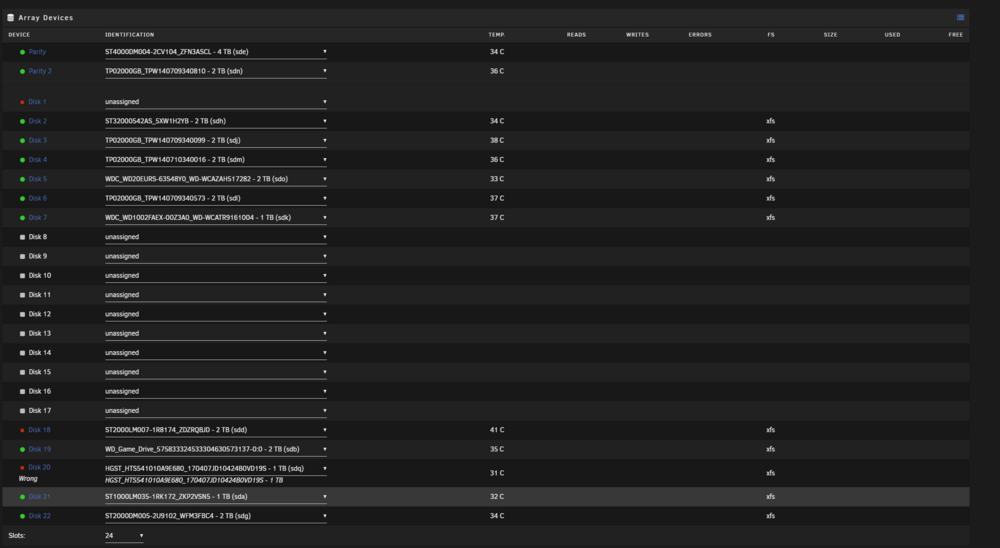Open the unassigned dropdown for Disk 1
Viewport: 1000px width, 548px height.
(x=216, y=102)
